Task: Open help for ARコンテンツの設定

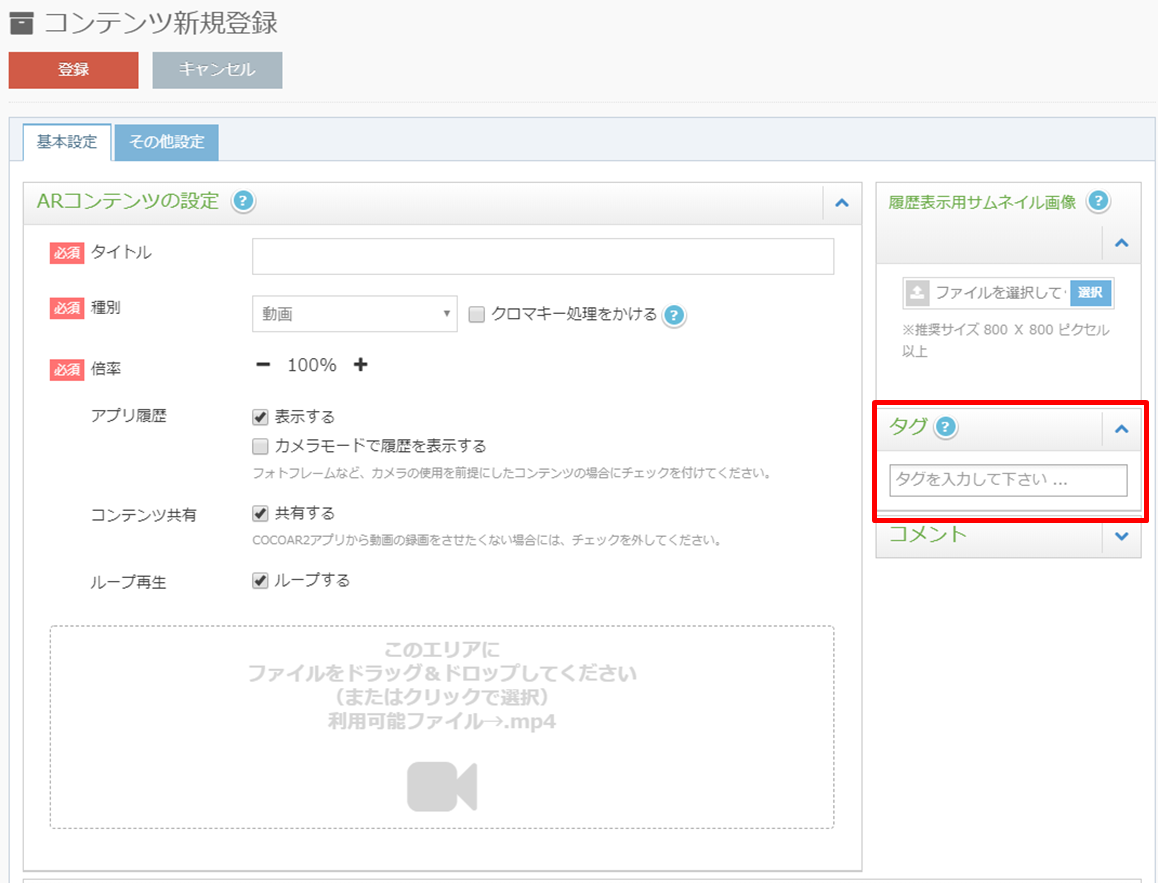Action: [x=243, y=201]
